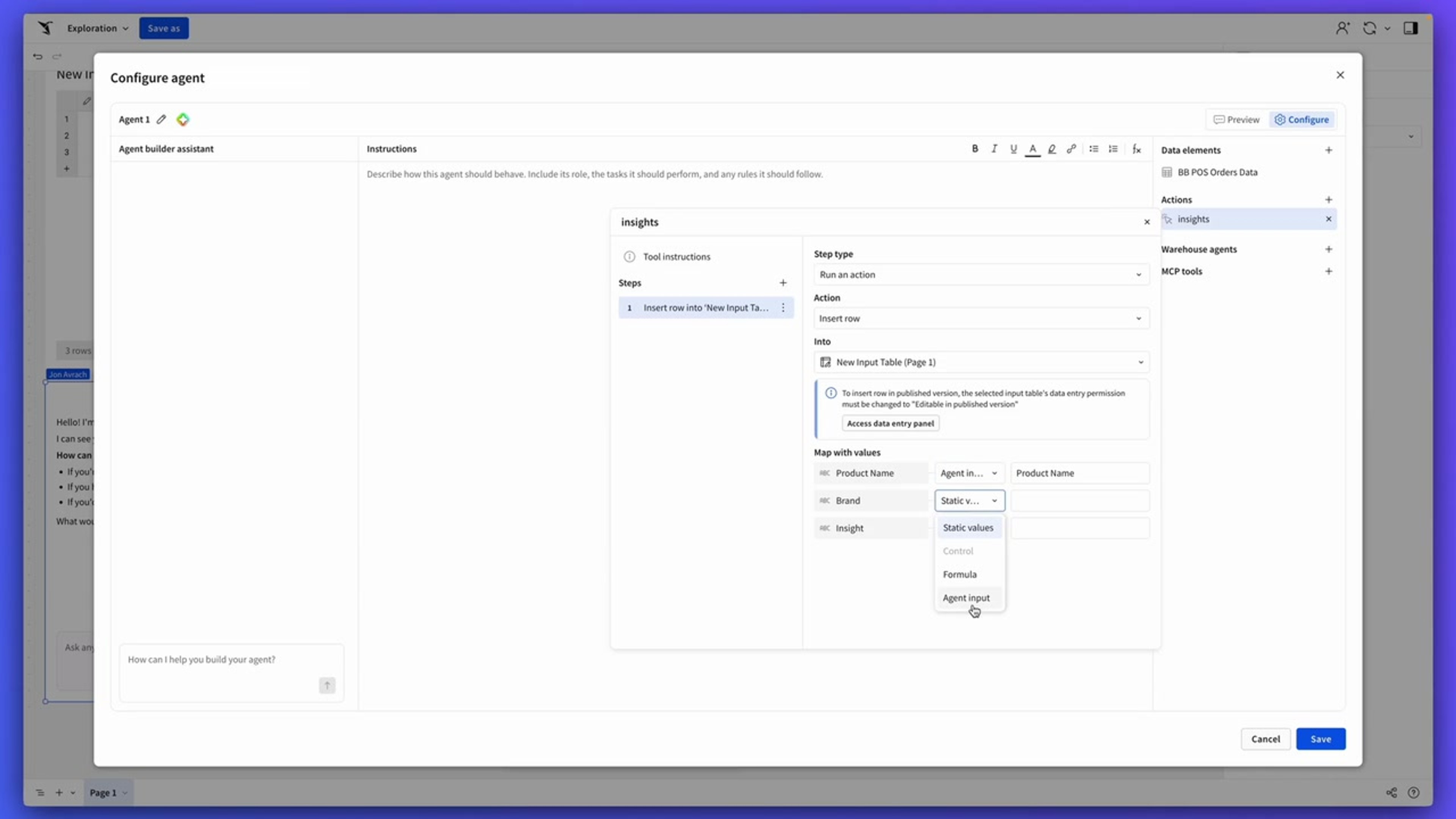This screenshot has height=819, width=1456.
Task: Add an MCP tool
Action: point(1329,271)
